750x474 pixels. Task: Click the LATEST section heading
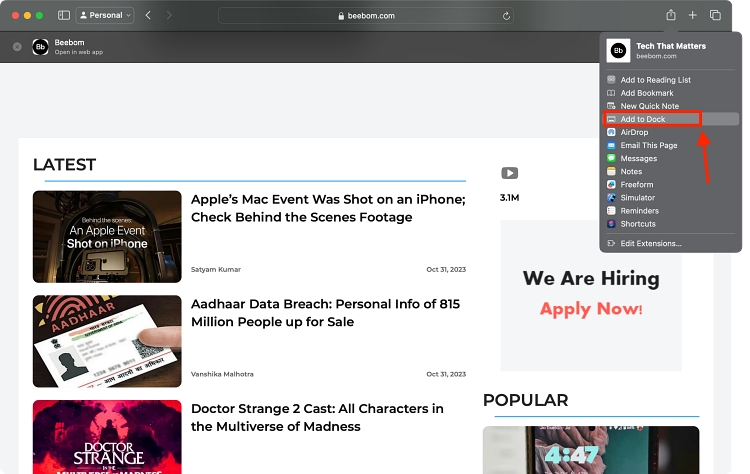pyautogui.click(x=65, y=165)
